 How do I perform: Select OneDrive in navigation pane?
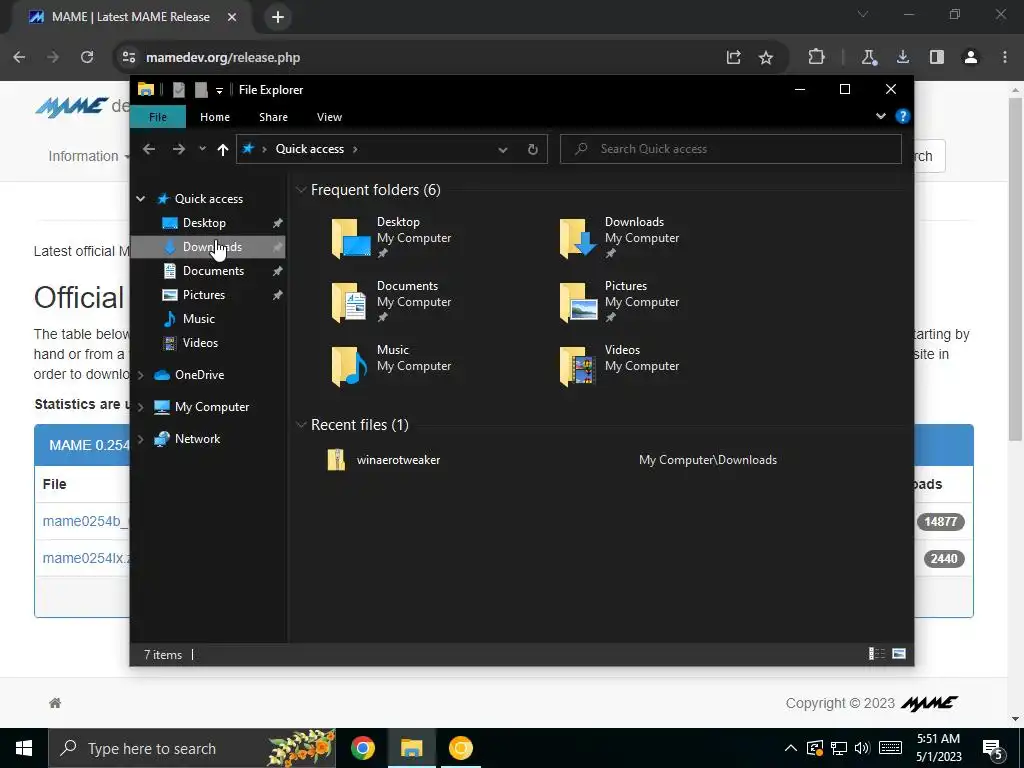199,375
